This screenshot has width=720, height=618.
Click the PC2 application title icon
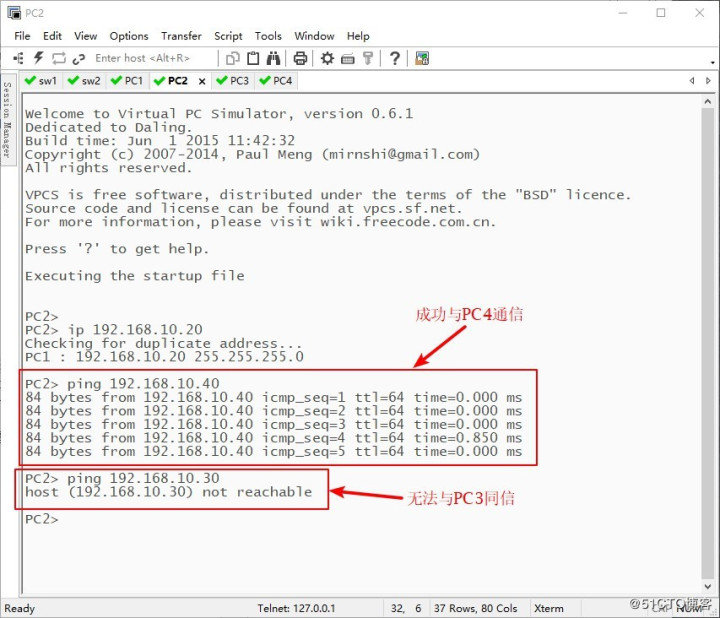[14, 13]
